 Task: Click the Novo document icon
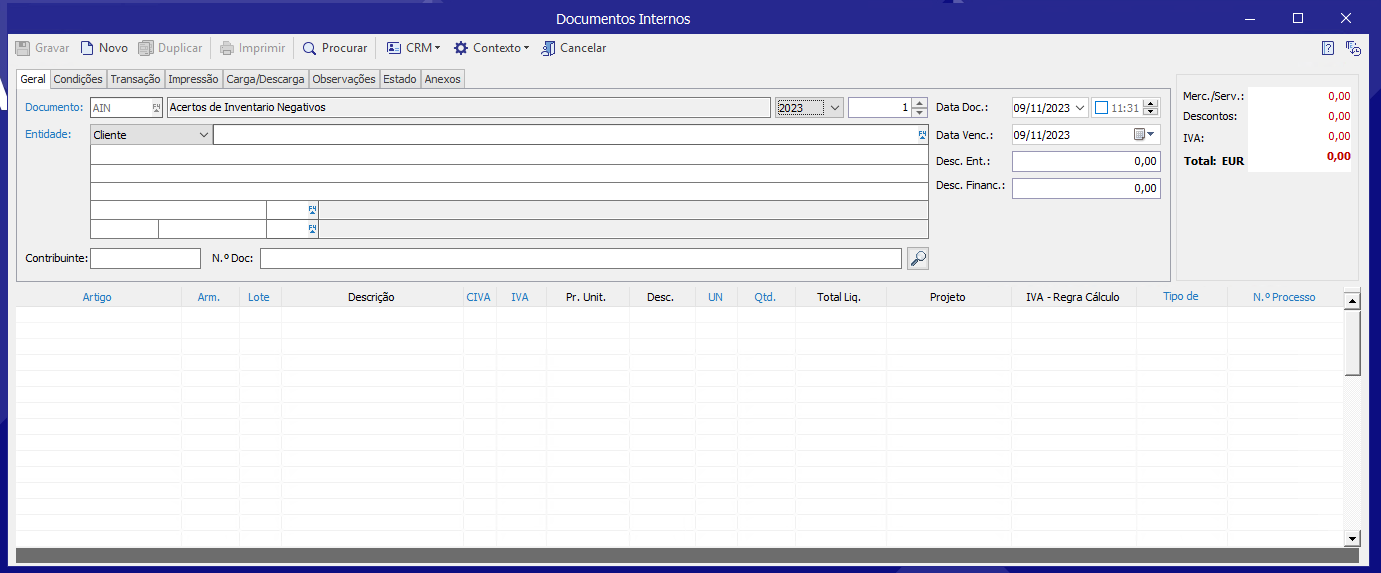pos(87,48)
